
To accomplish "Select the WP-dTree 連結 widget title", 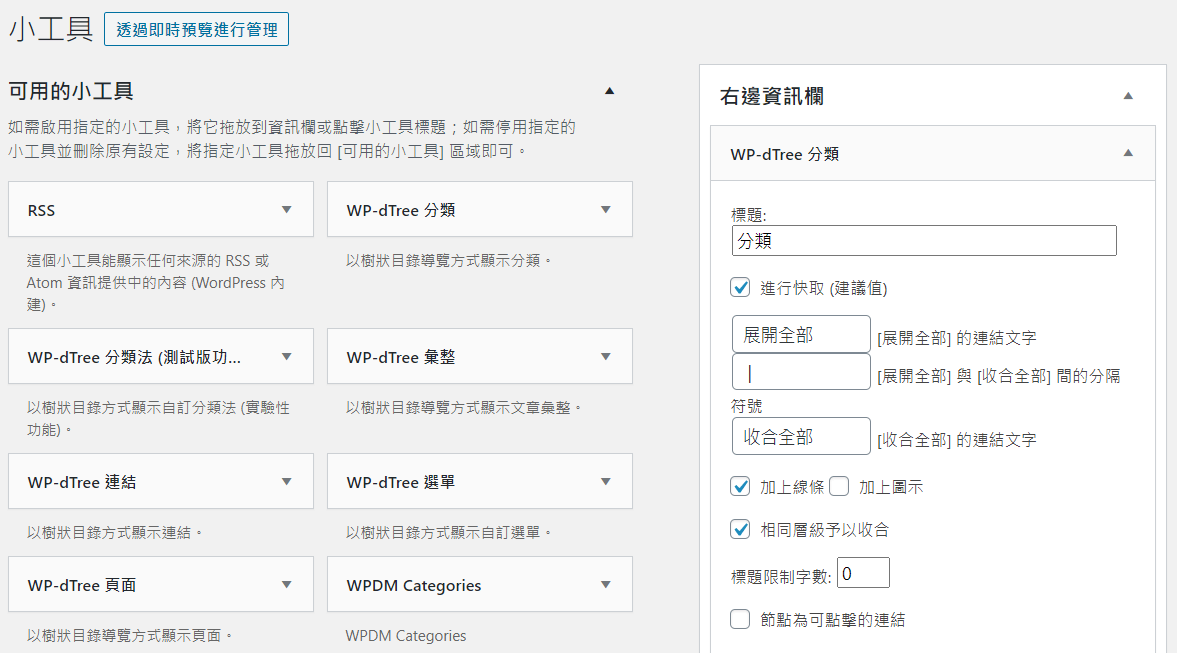I will click(x=82, y=482).
